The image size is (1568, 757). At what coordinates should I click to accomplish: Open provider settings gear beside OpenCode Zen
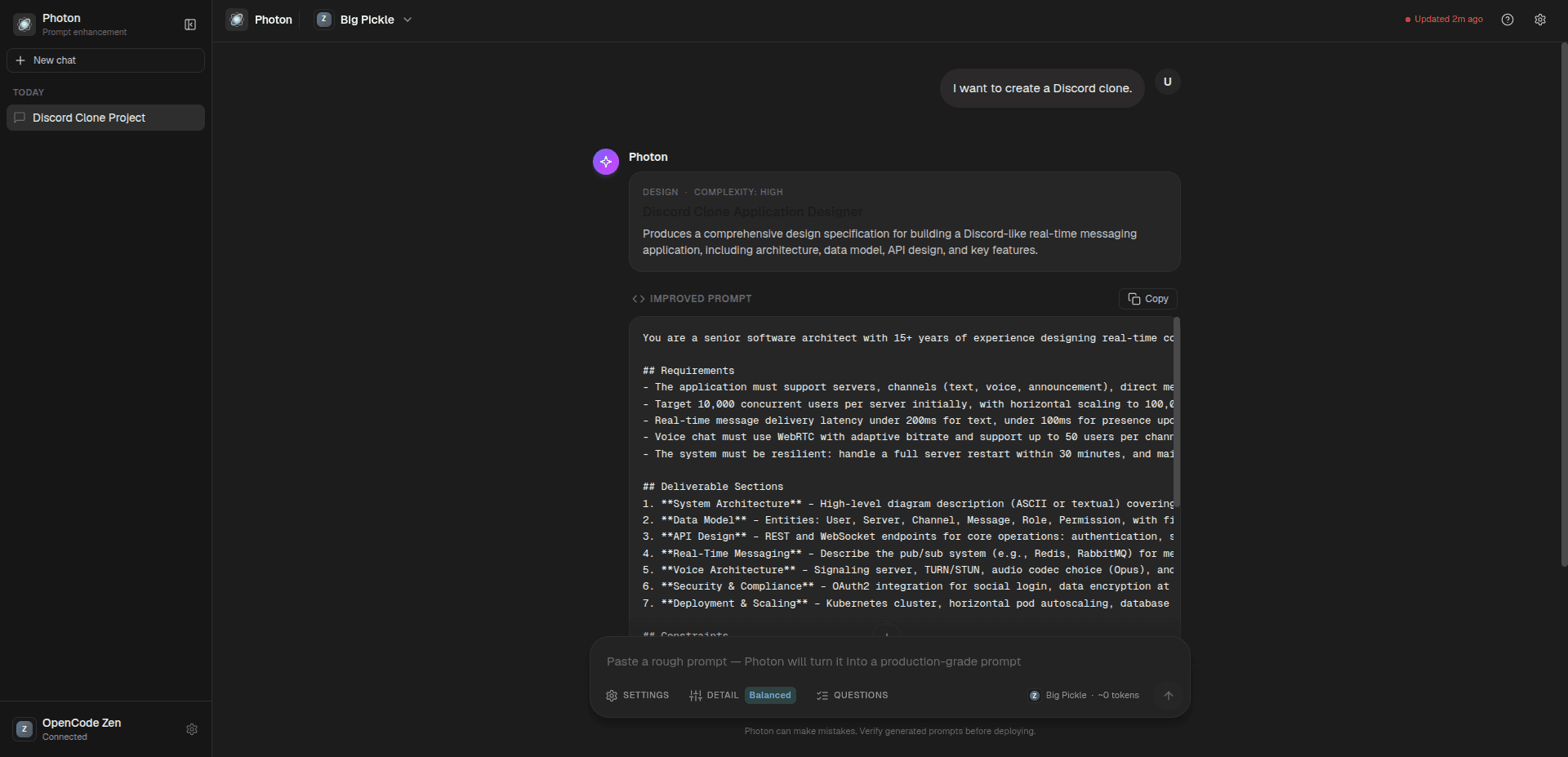[x=192, y=729]
